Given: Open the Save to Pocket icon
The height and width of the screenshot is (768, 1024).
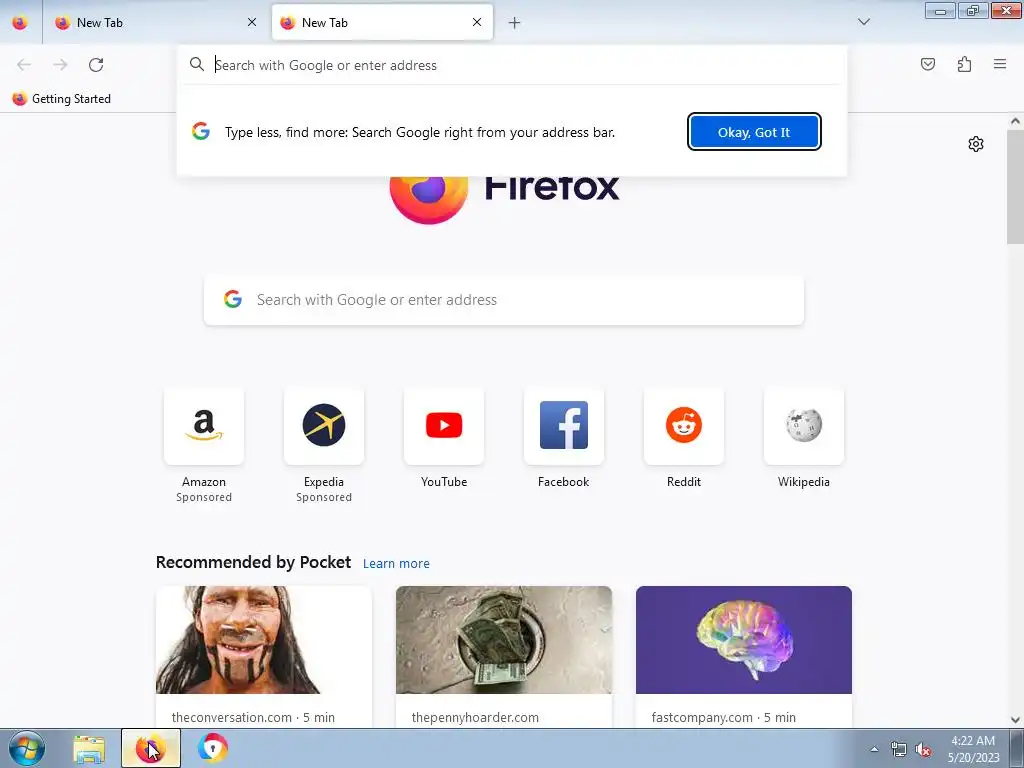Looking at the screenshot, I should (927, 64).
